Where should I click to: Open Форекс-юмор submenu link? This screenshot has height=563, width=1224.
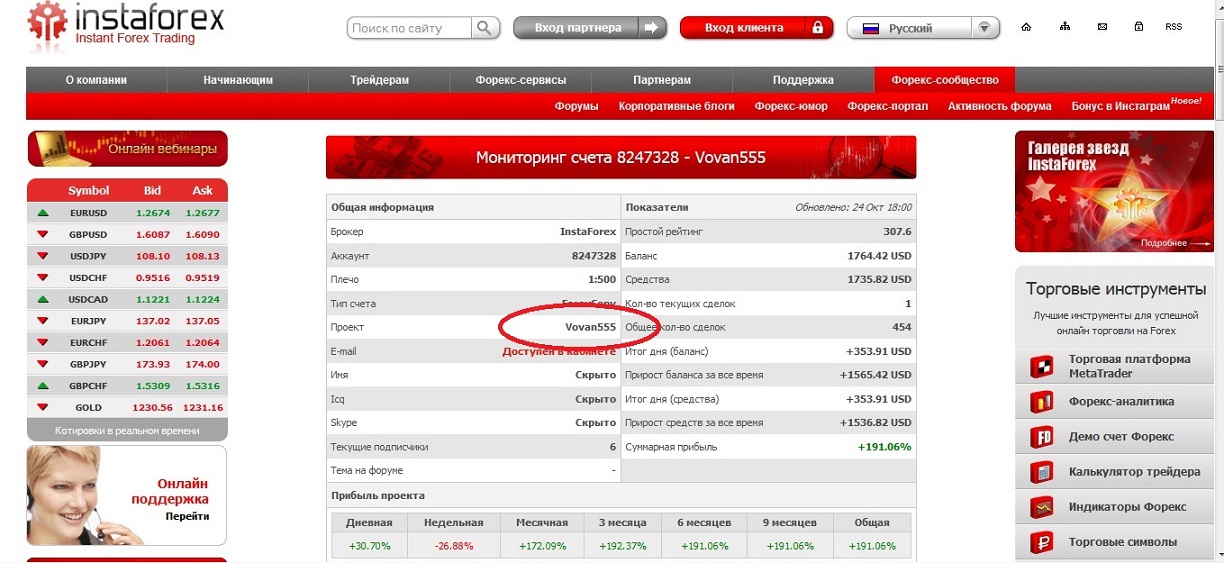click(791, 106)
